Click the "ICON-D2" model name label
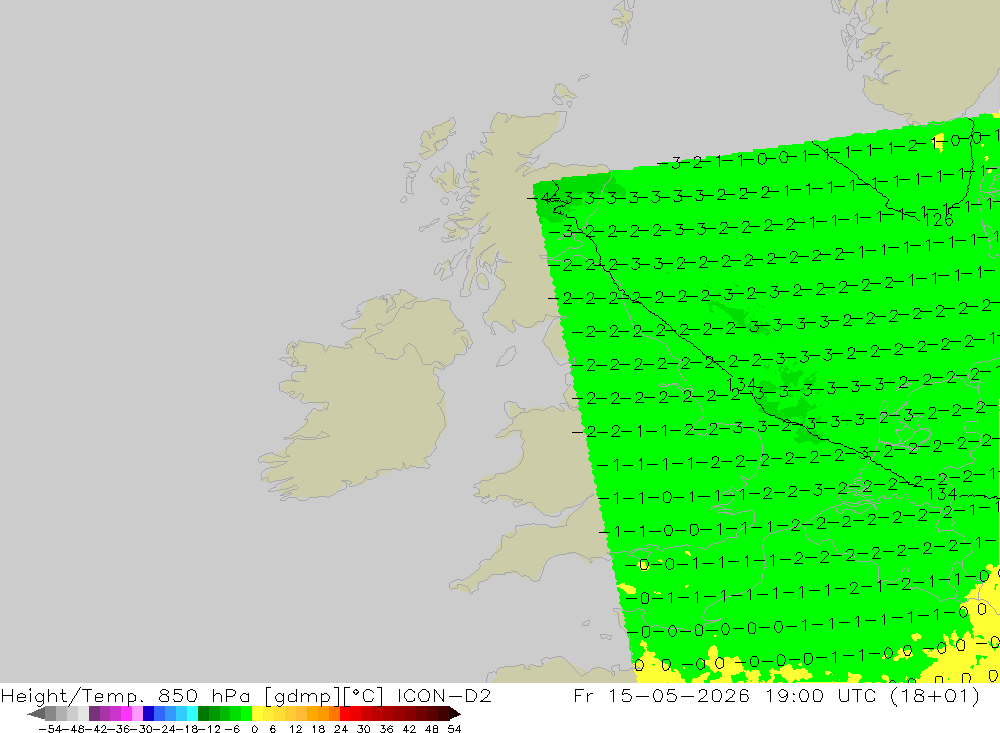This screenshot has height=733, width=1000. [444, 695]
